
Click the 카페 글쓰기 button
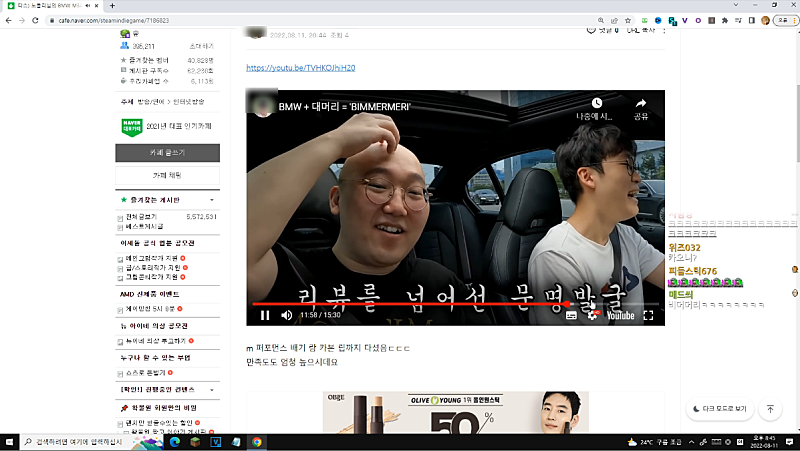point(167,153)
